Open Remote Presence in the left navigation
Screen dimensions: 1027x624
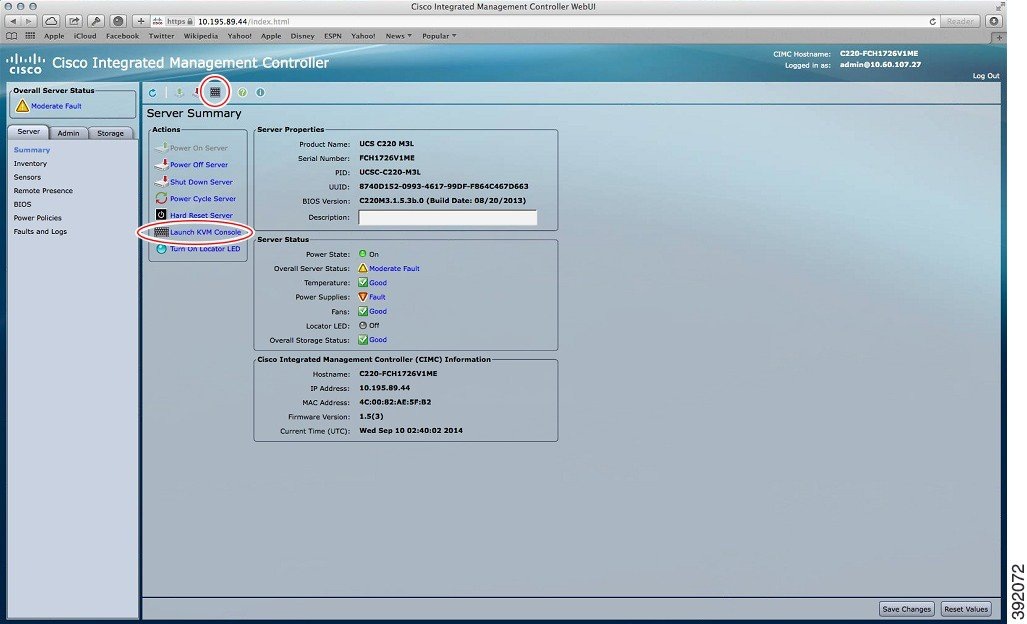click(43, 191)
